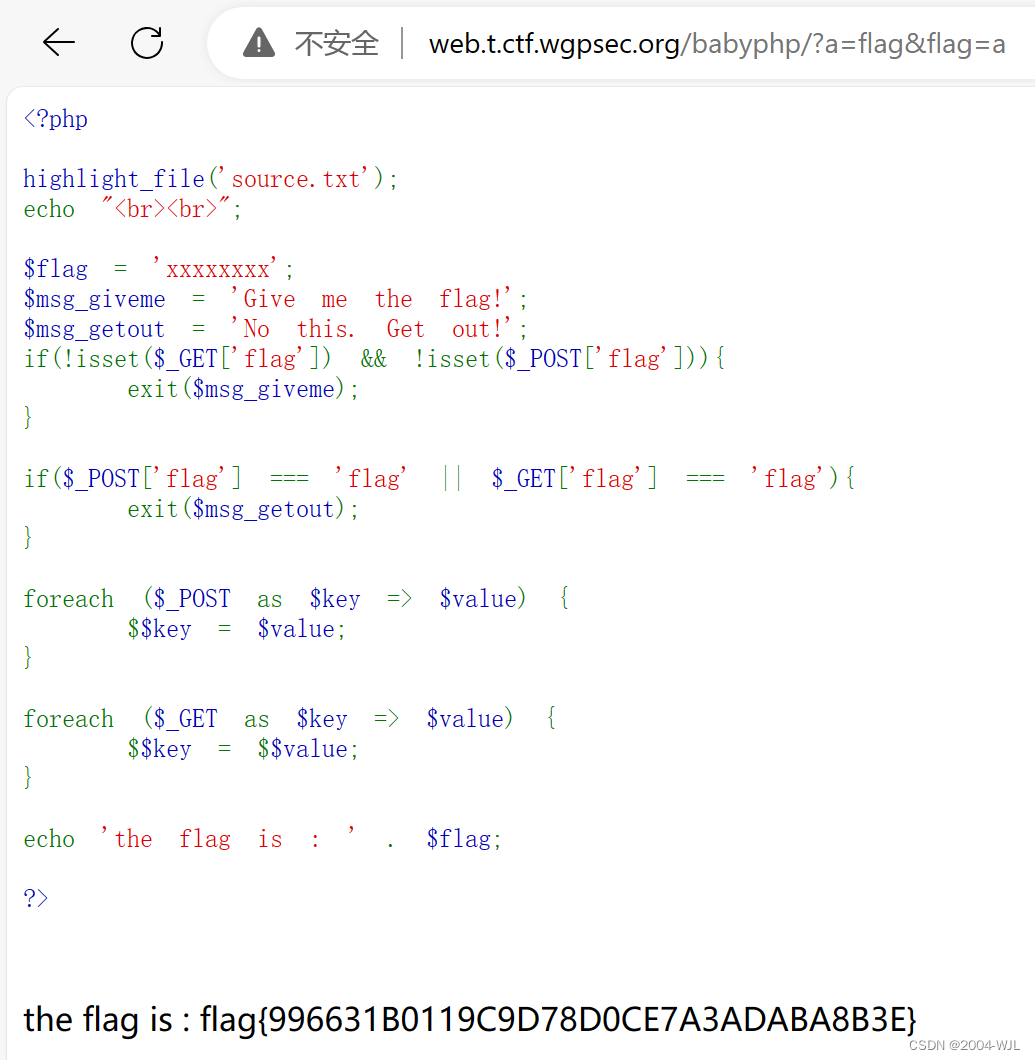The width and height of the screenshot is (1035, 1060).
Task: Click the security warning triangle icon
Action: [x=258, y=42]
